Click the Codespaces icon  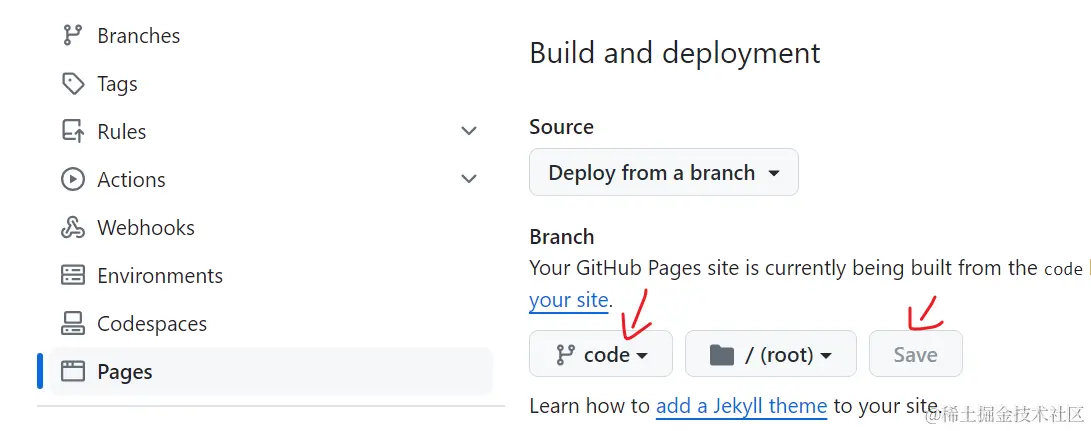pyautogui.click(x=72, y=324)
